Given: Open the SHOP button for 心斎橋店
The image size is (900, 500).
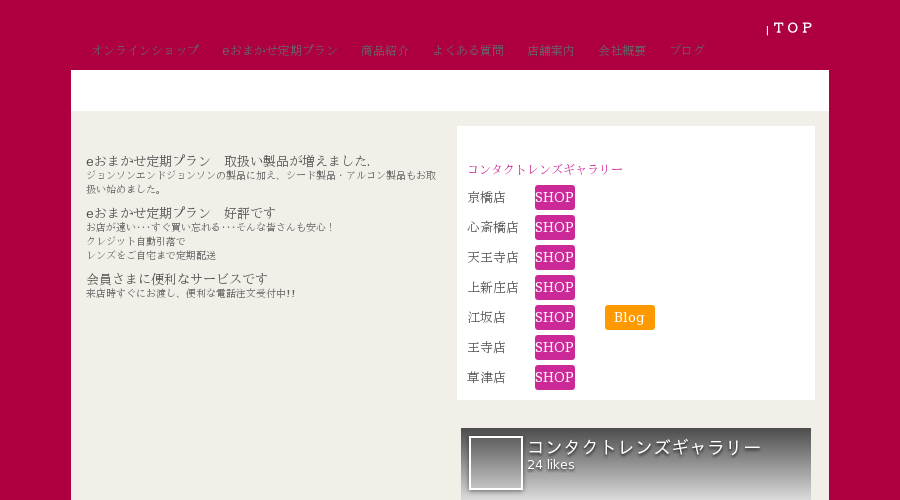Looking at the screenshot, I should point(554,227).
